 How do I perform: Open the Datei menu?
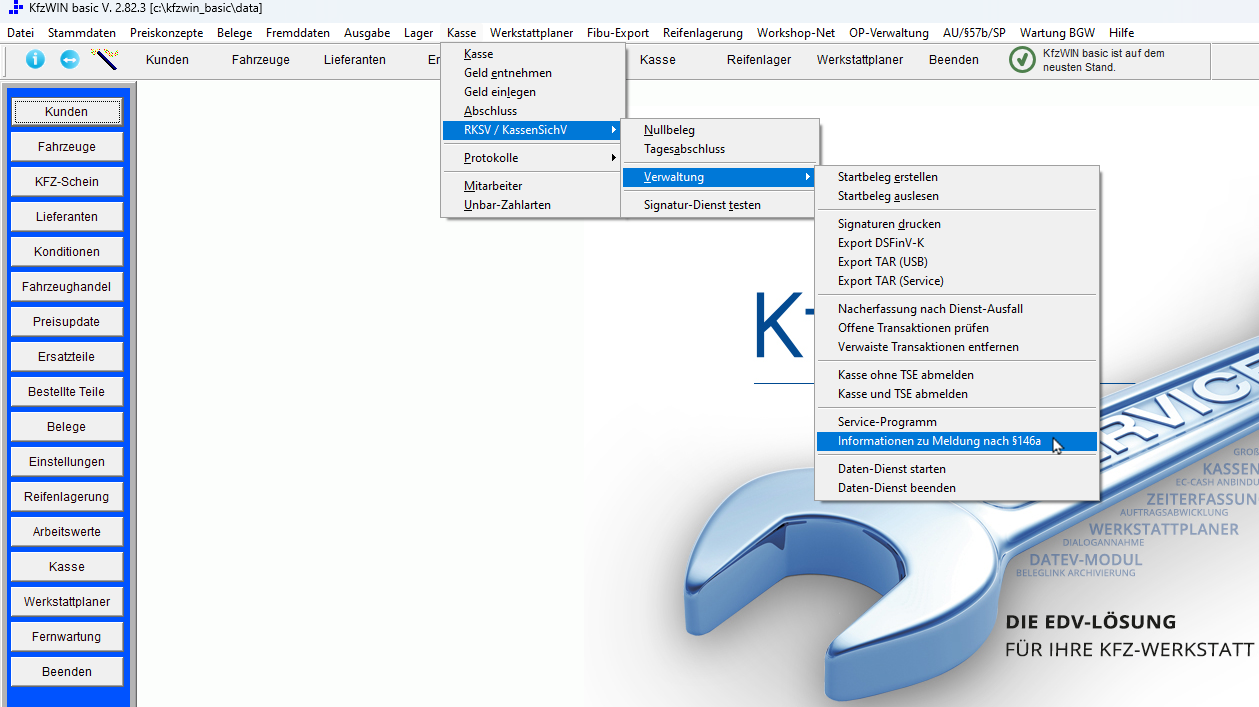[21, 33]
